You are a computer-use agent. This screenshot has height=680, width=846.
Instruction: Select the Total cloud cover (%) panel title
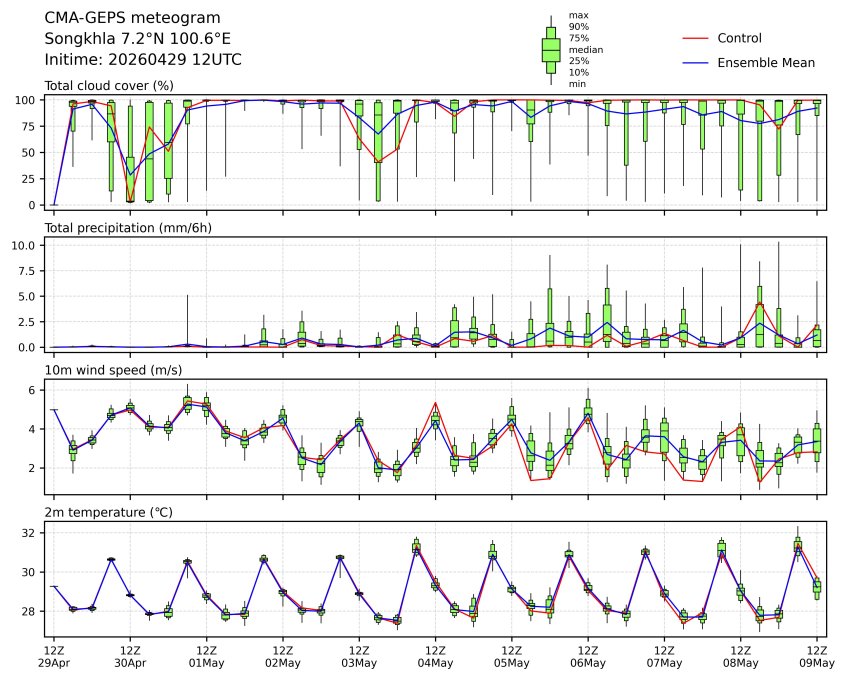click(x=109, y=86)
